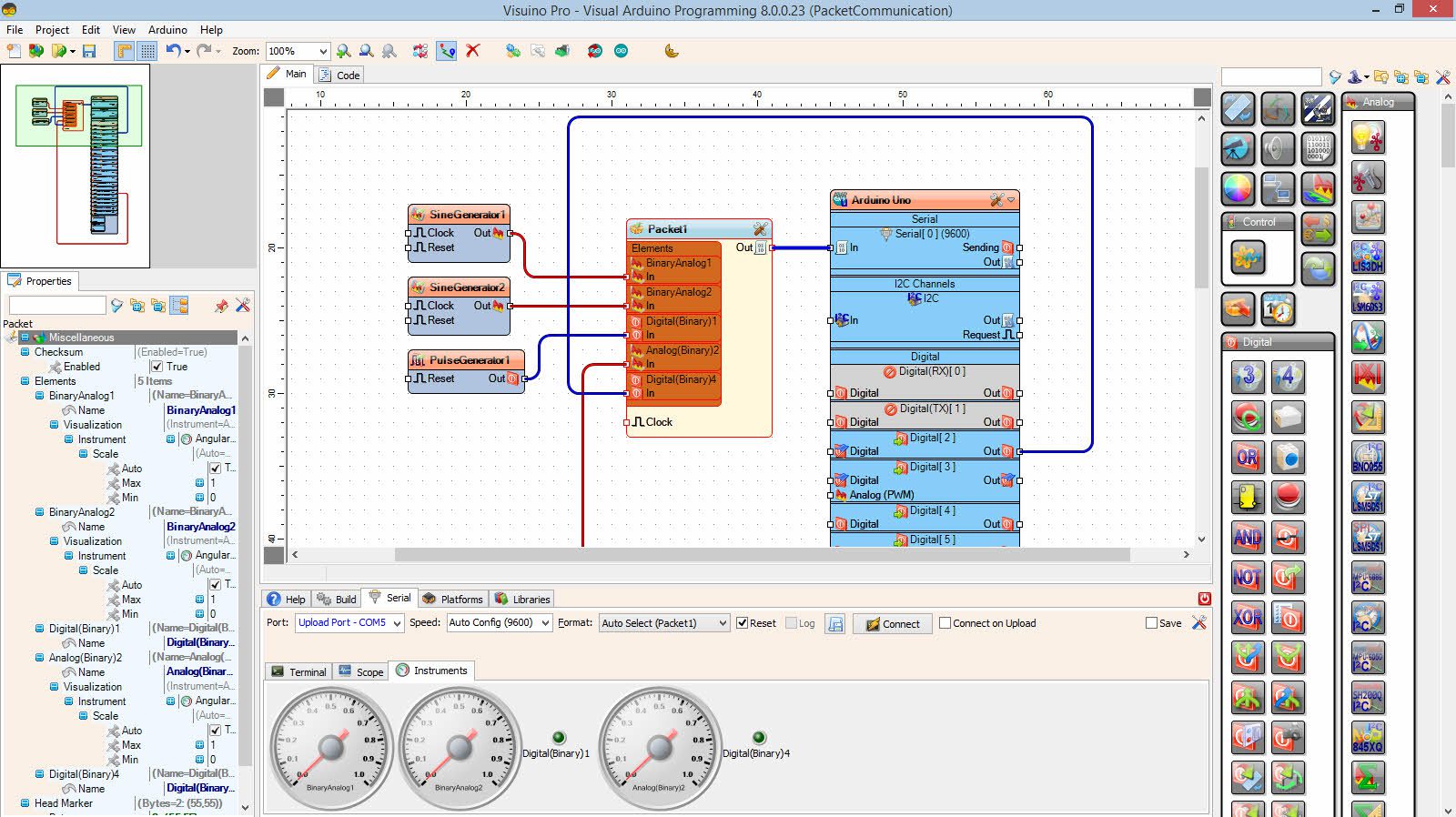
Task: Open the Speed Auto Config dropdown
Action: tap(545, 623)
